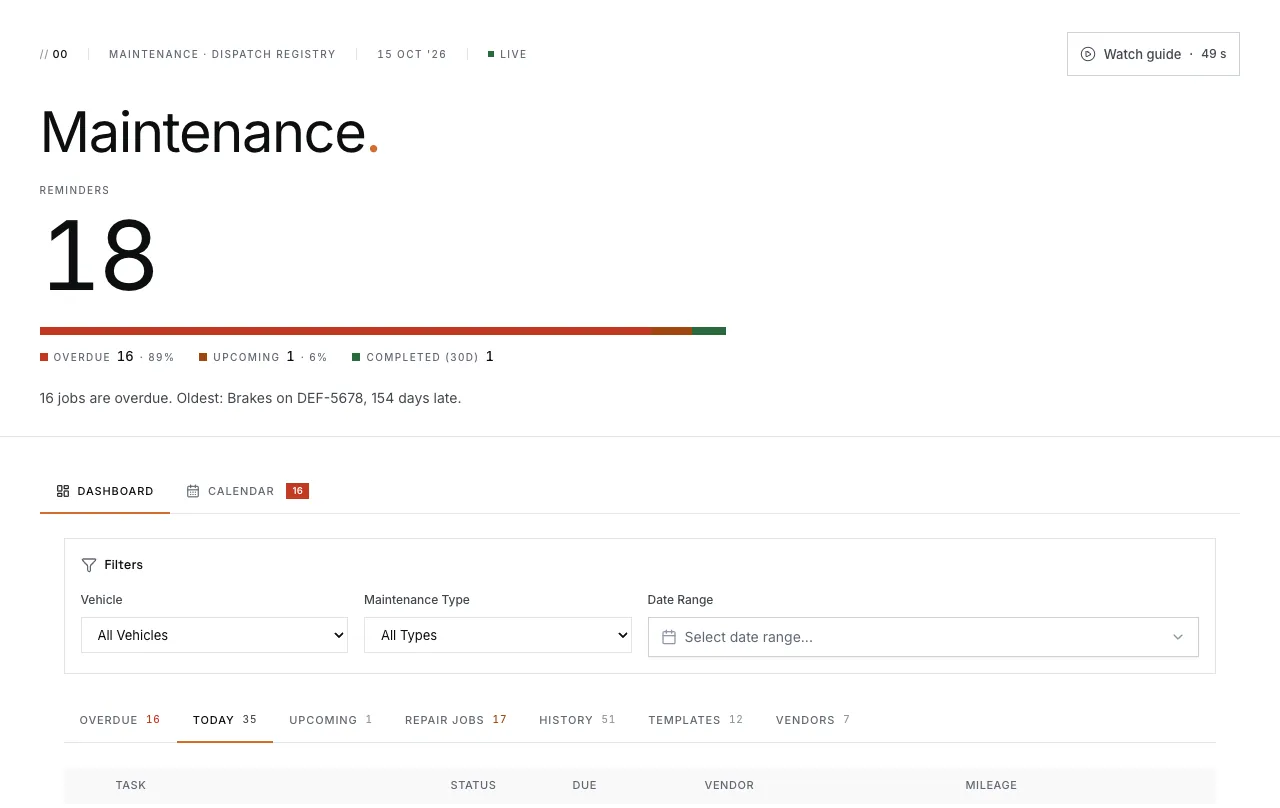Screen dimensions: 1280x808
Task: Open the Repair Jobs tab
Action: click(456, 720)
